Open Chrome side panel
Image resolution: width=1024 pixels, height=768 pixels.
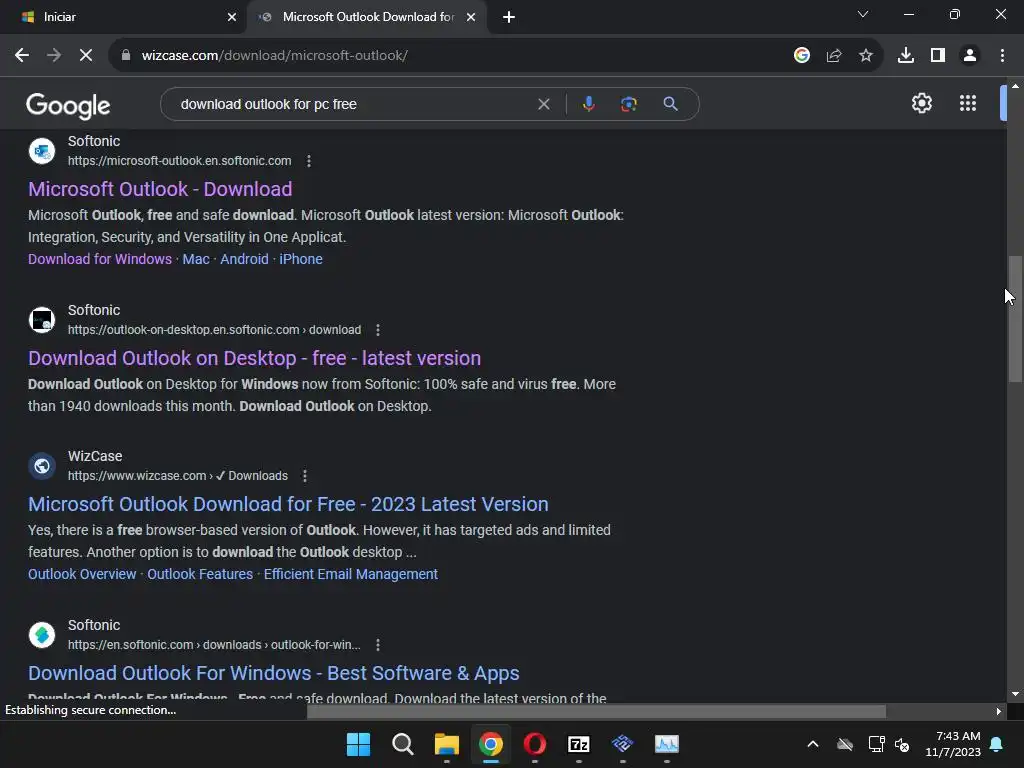coord(938,56)
